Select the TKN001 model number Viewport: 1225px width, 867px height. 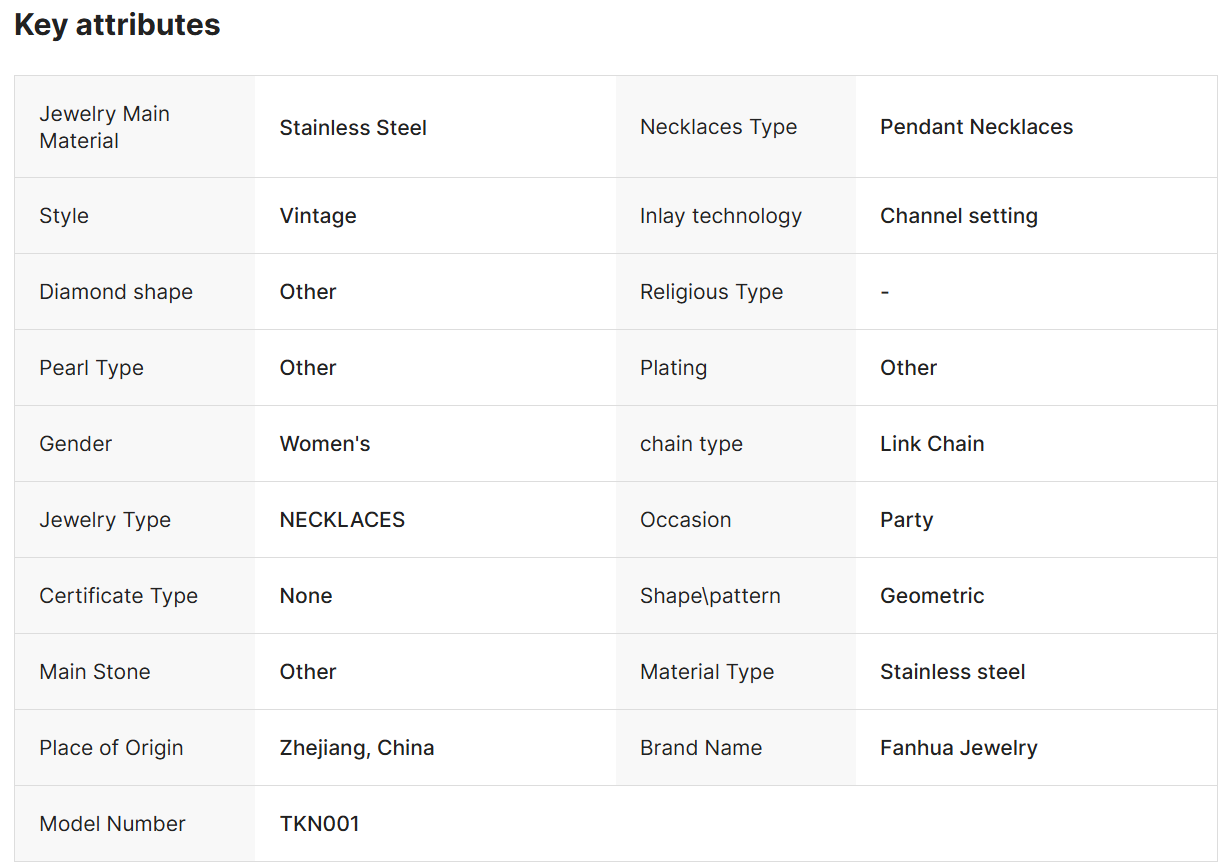319,824
